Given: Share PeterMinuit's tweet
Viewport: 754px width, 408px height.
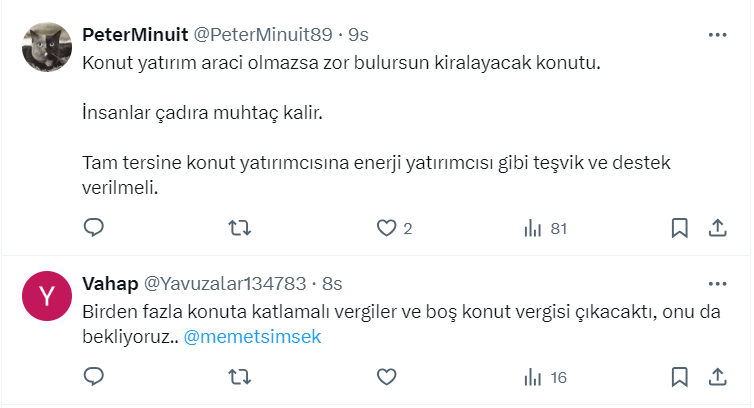Looking at the screenshot, I should tap(717, 228).
